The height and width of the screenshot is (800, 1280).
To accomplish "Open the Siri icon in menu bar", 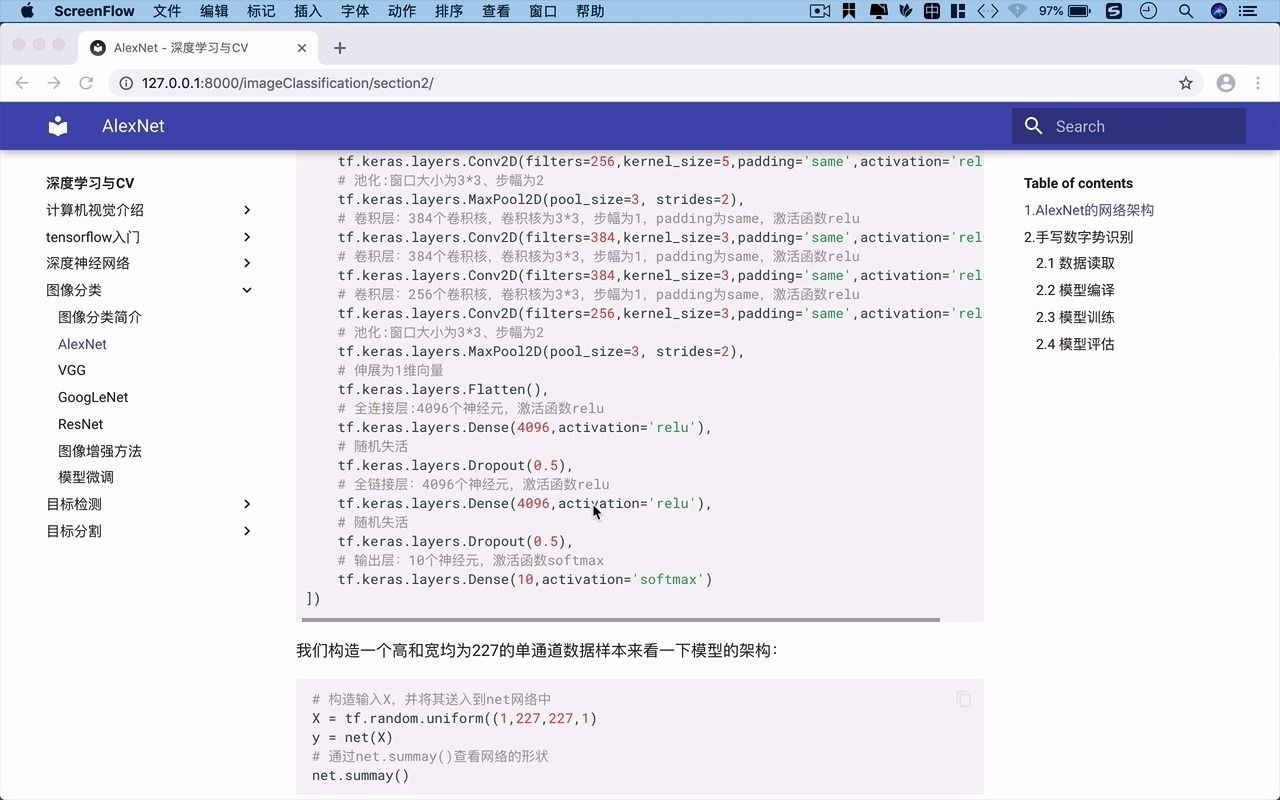I will coord(1218,11).
